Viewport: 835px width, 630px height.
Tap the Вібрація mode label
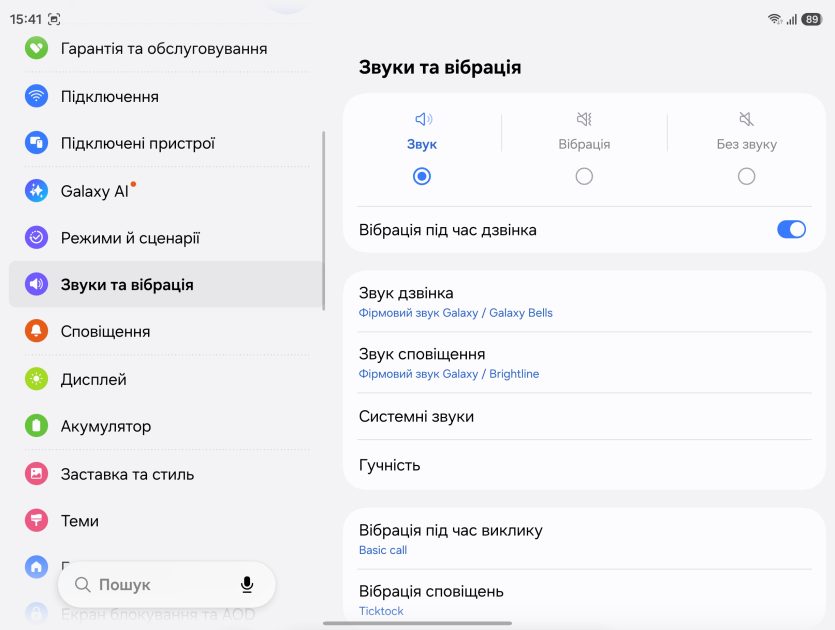point(584,144)
